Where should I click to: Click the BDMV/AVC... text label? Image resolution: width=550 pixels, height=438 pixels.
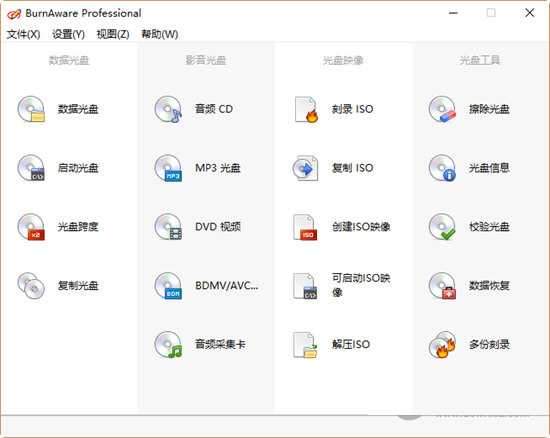[x=227, y=285]
